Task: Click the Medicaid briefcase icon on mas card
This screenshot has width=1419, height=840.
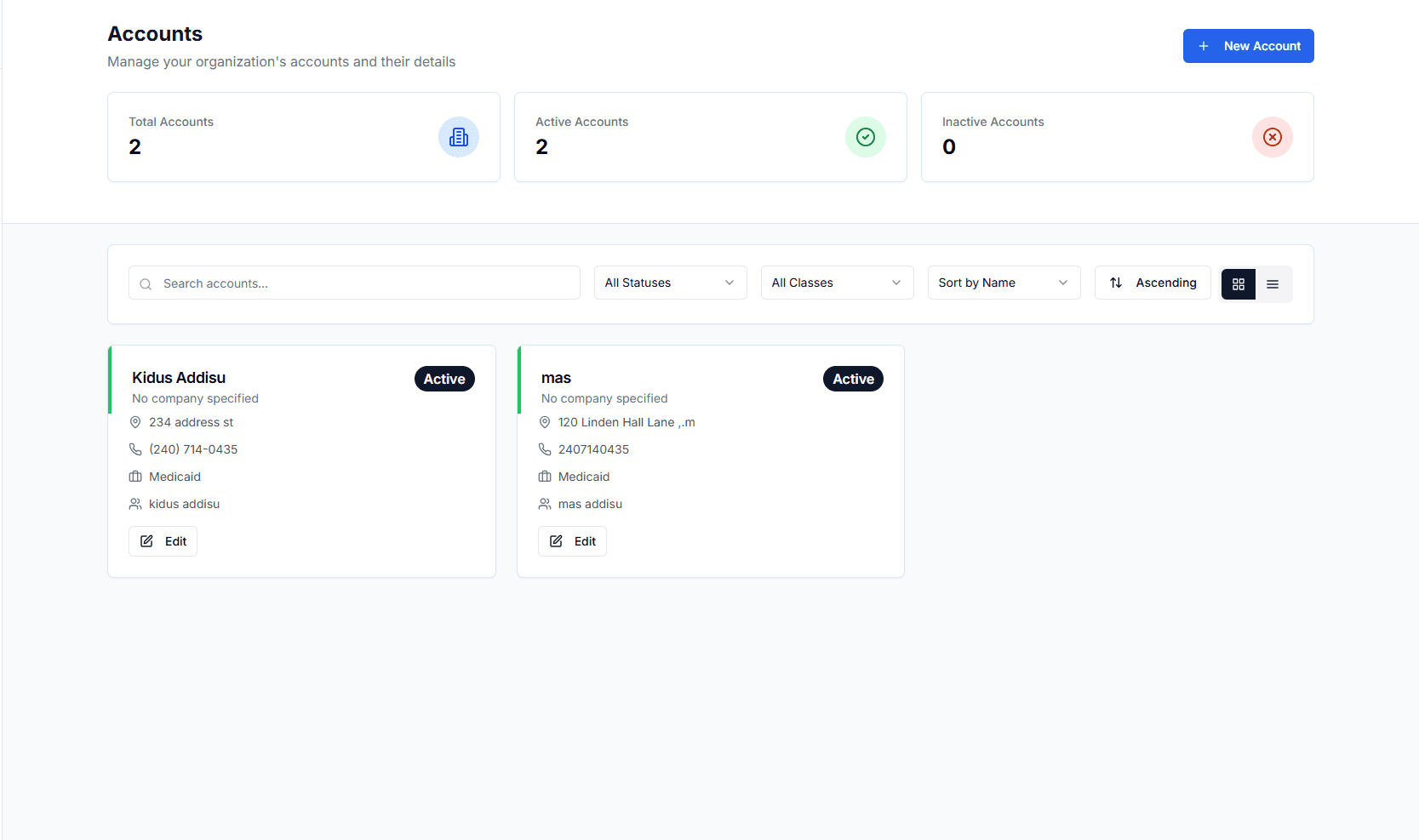Action: pyautogui.click(x=545, y=476)
